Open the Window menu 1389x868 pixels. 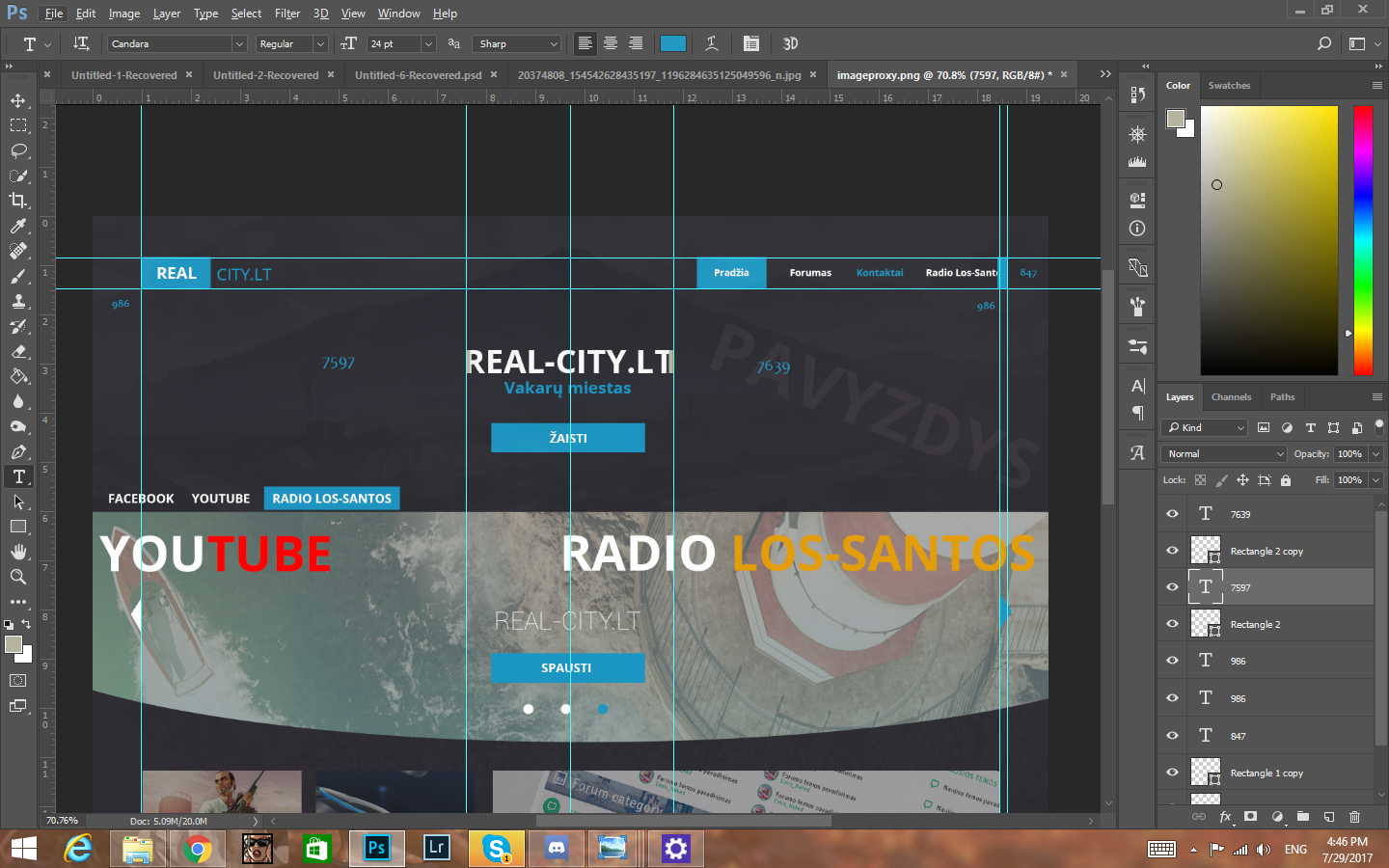(398, 14)
